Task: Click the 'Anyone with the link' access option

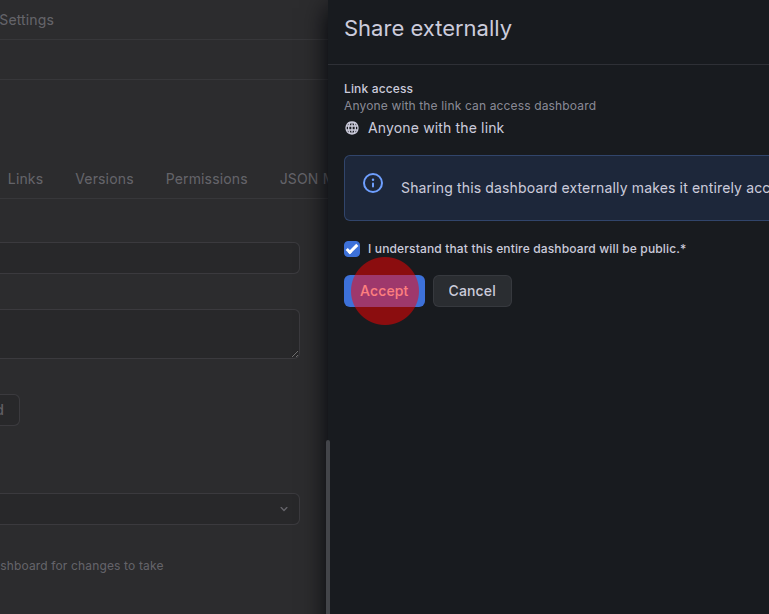Action: (436, 128)
